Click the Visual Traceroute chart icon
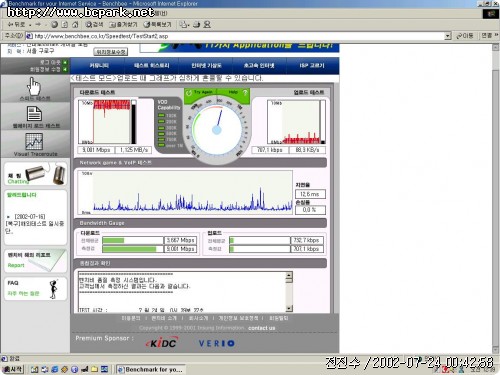 pos(34,142)
